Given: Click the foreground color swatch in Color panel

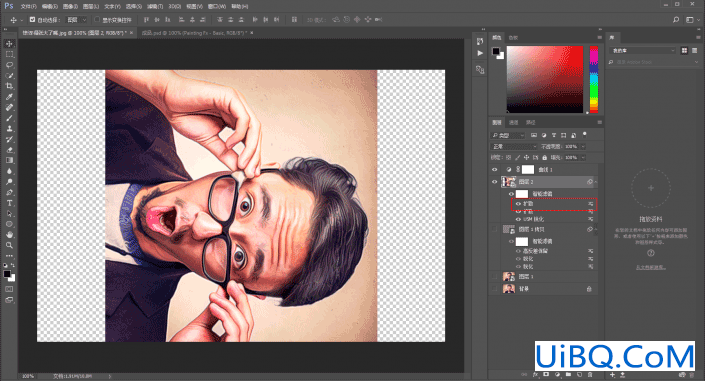Looking at the screenshot, I should tap(495, 51).
